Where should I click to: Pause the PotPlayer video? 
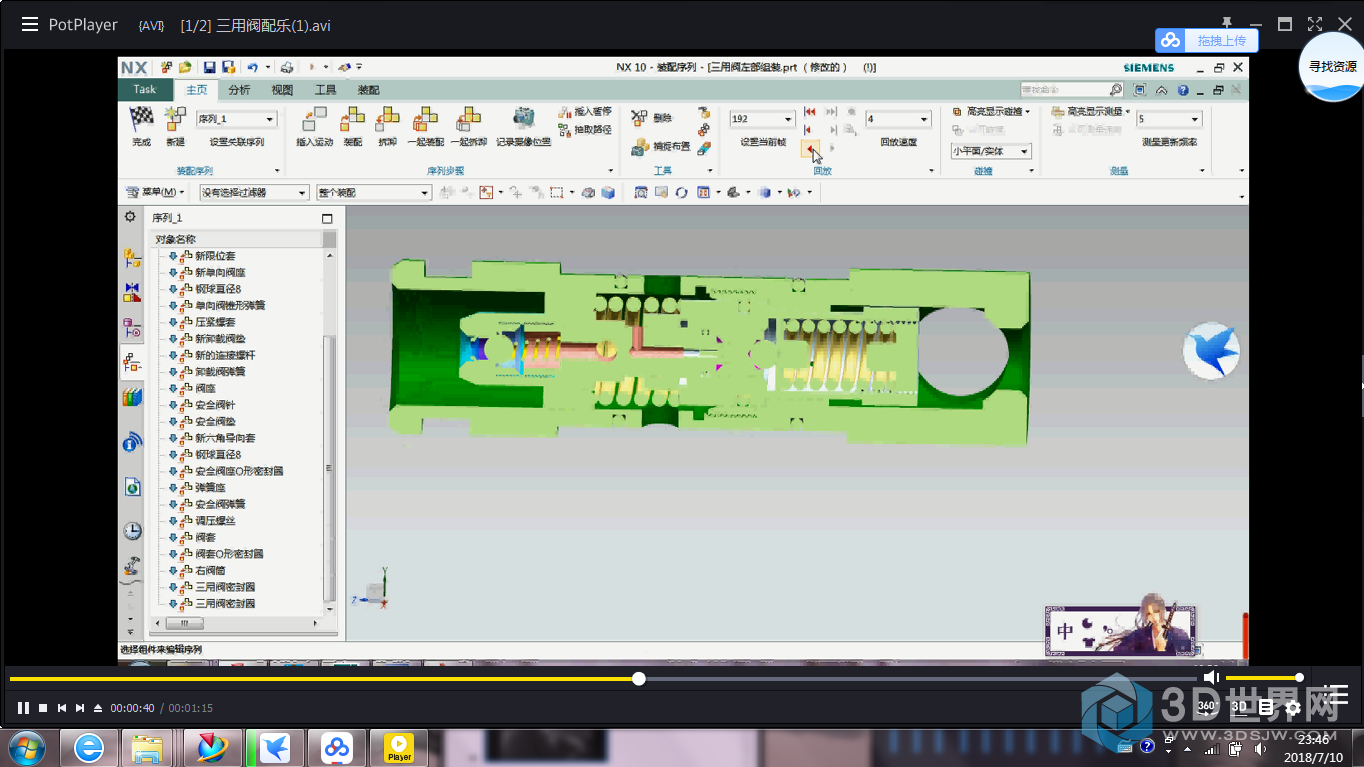tap(22, 708)
